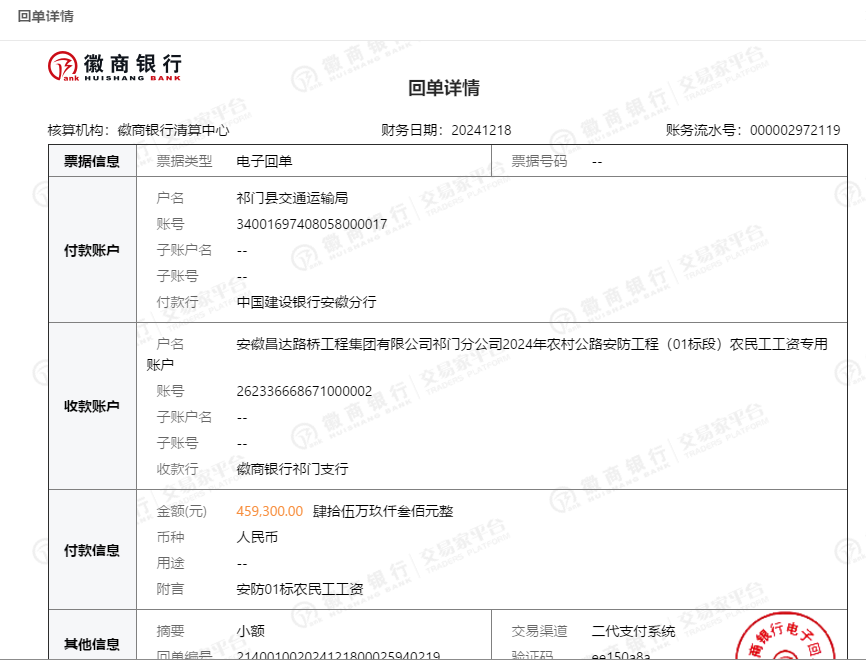
Task: Click the Huishang Bank logo
Action: (x=115, y=65)
